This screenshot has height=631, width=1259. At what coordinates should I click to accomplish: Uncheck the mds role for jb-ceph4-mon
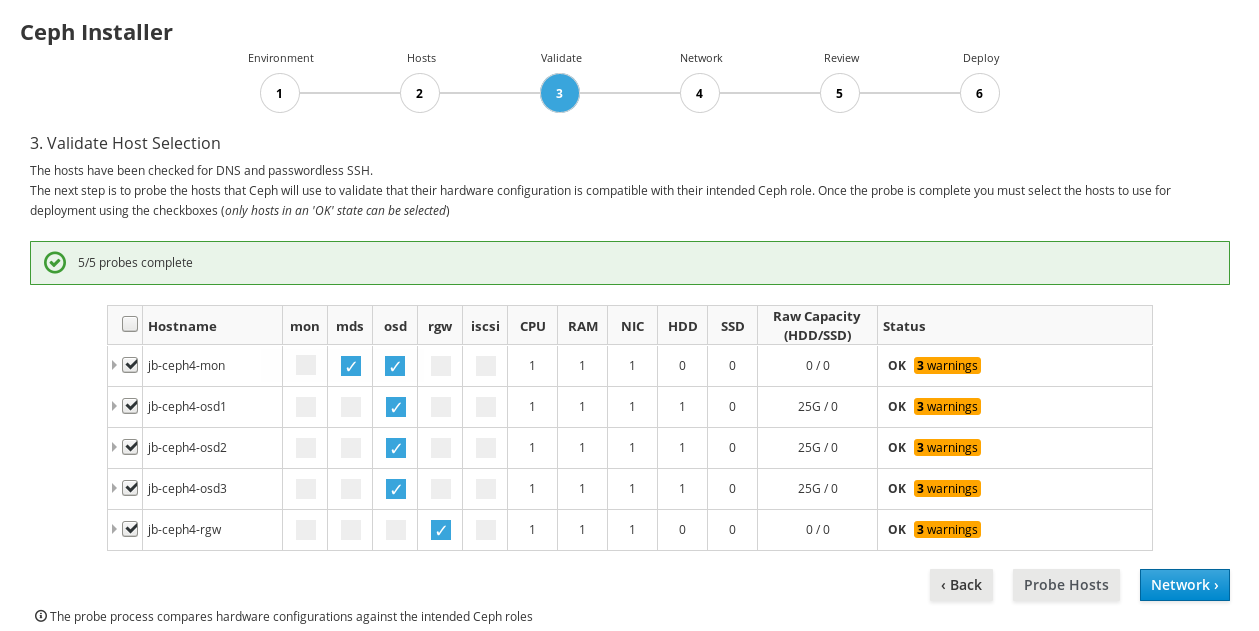tap(351, 366)
